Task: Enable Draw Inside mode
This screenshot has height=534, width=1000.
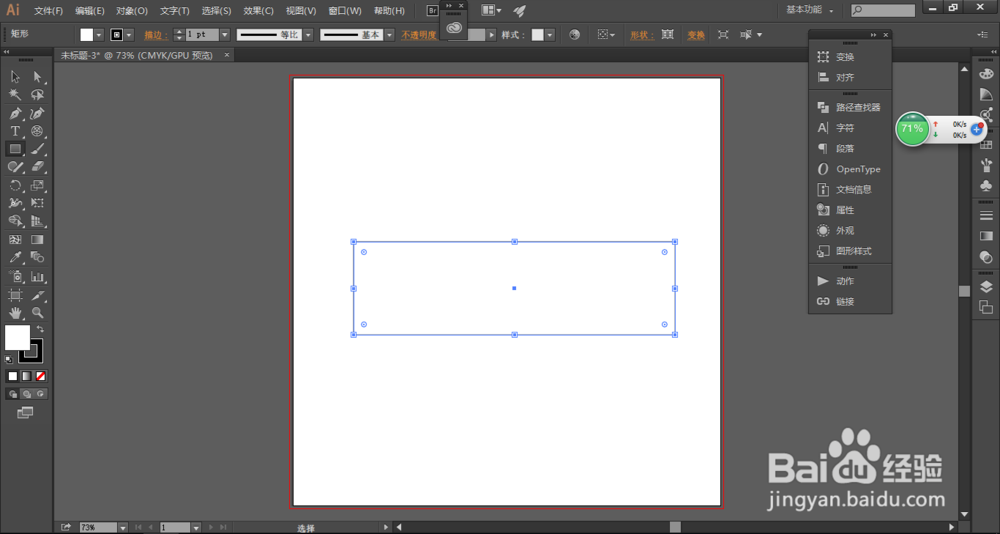Action: pyautogui.click(x=40, y=394)
